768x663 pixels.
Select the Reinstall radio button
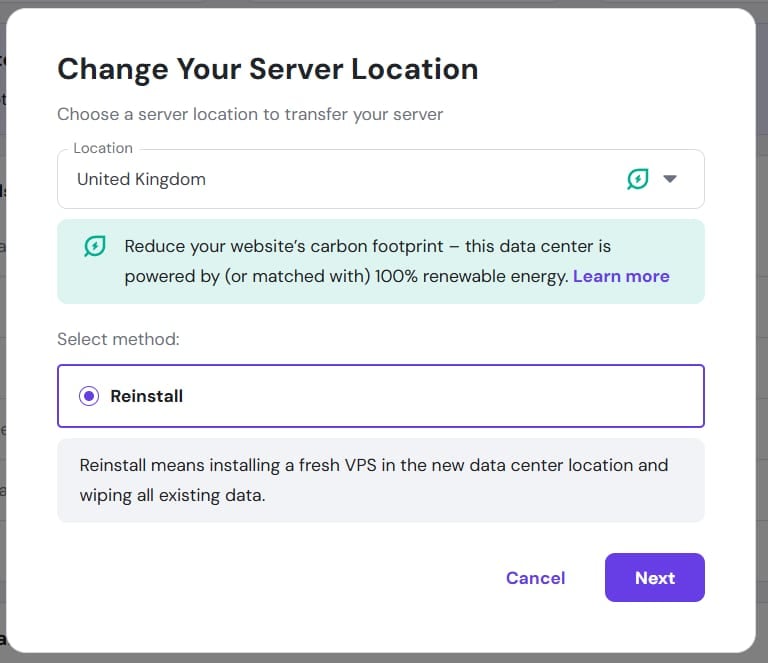pyautogui.click(x=89, y=396)
